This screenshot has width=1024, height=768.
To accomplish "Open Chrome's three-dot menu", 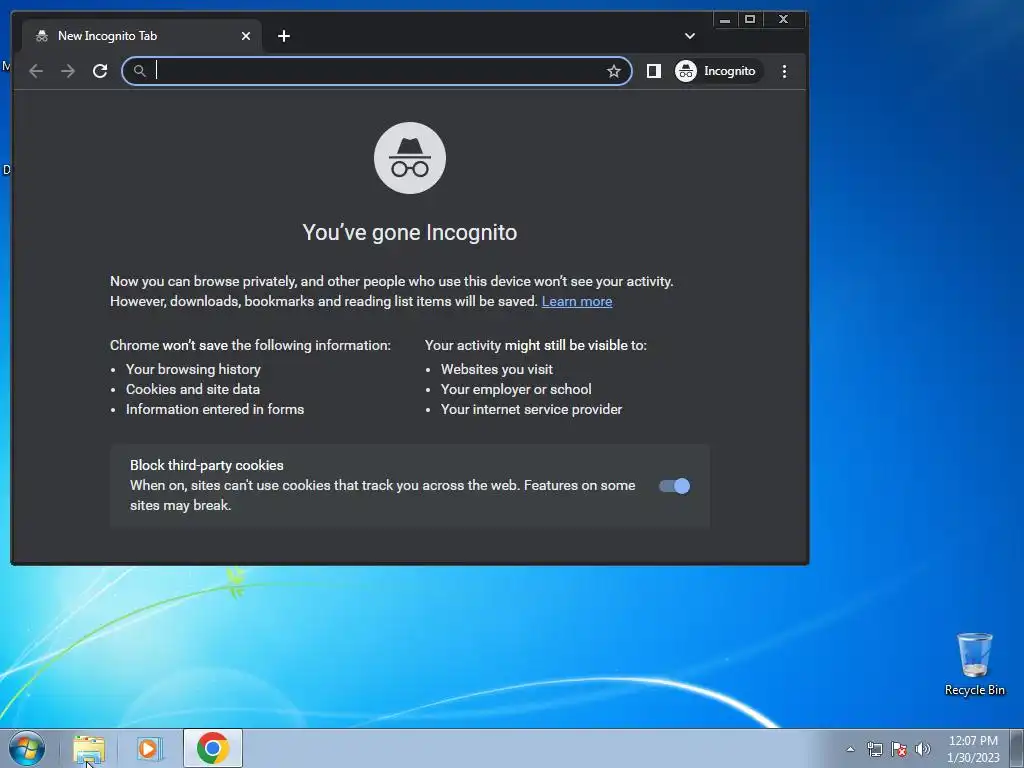I will 784,71.
